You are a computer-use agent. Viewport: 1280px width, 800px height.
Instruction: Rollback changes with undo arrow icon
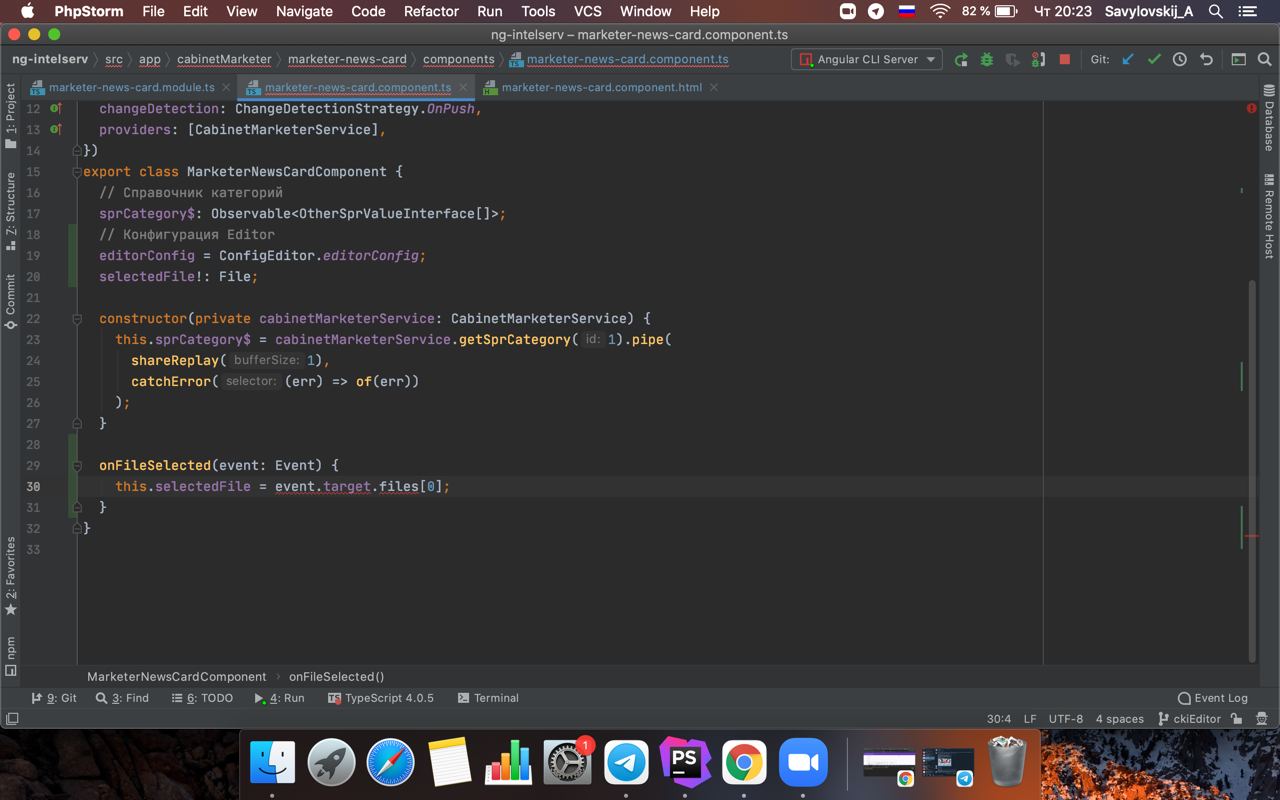(x=1206, y=59)
